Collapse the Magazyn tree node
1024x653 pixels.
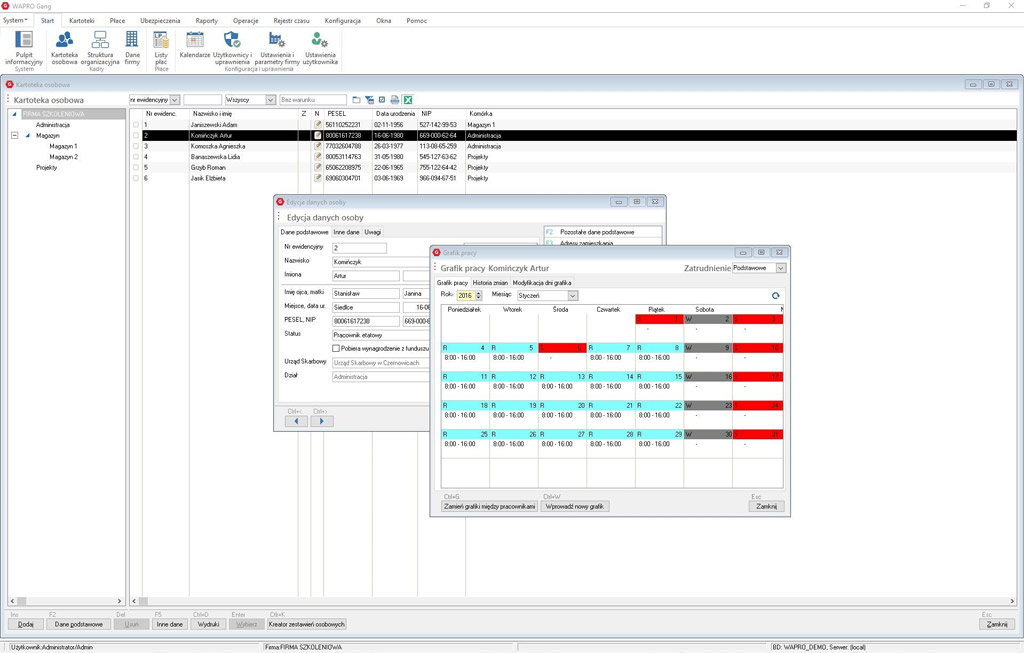15,136
